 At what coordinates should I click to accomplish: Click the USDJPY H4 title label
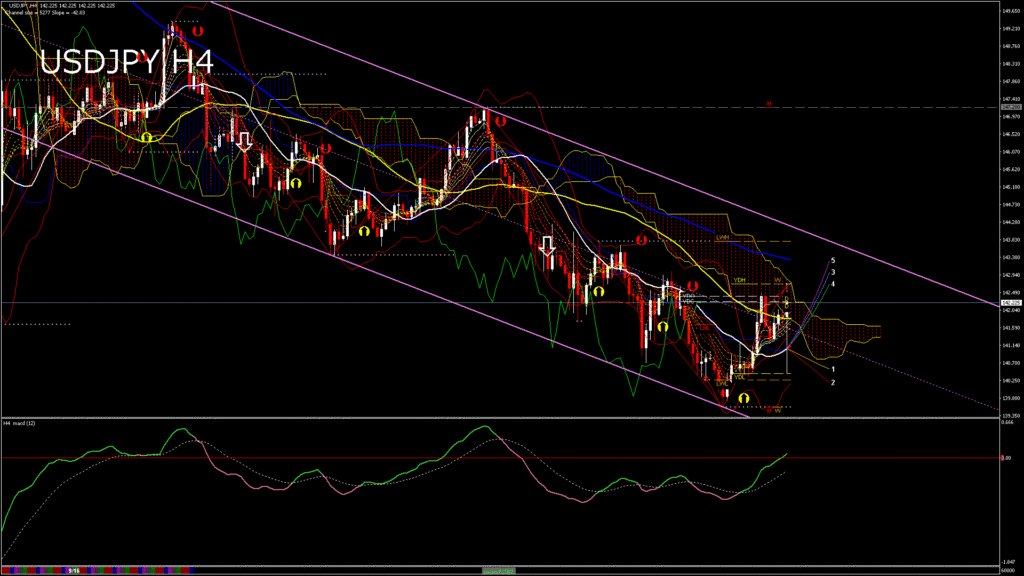pyautogui.click(x=126, y=63)
